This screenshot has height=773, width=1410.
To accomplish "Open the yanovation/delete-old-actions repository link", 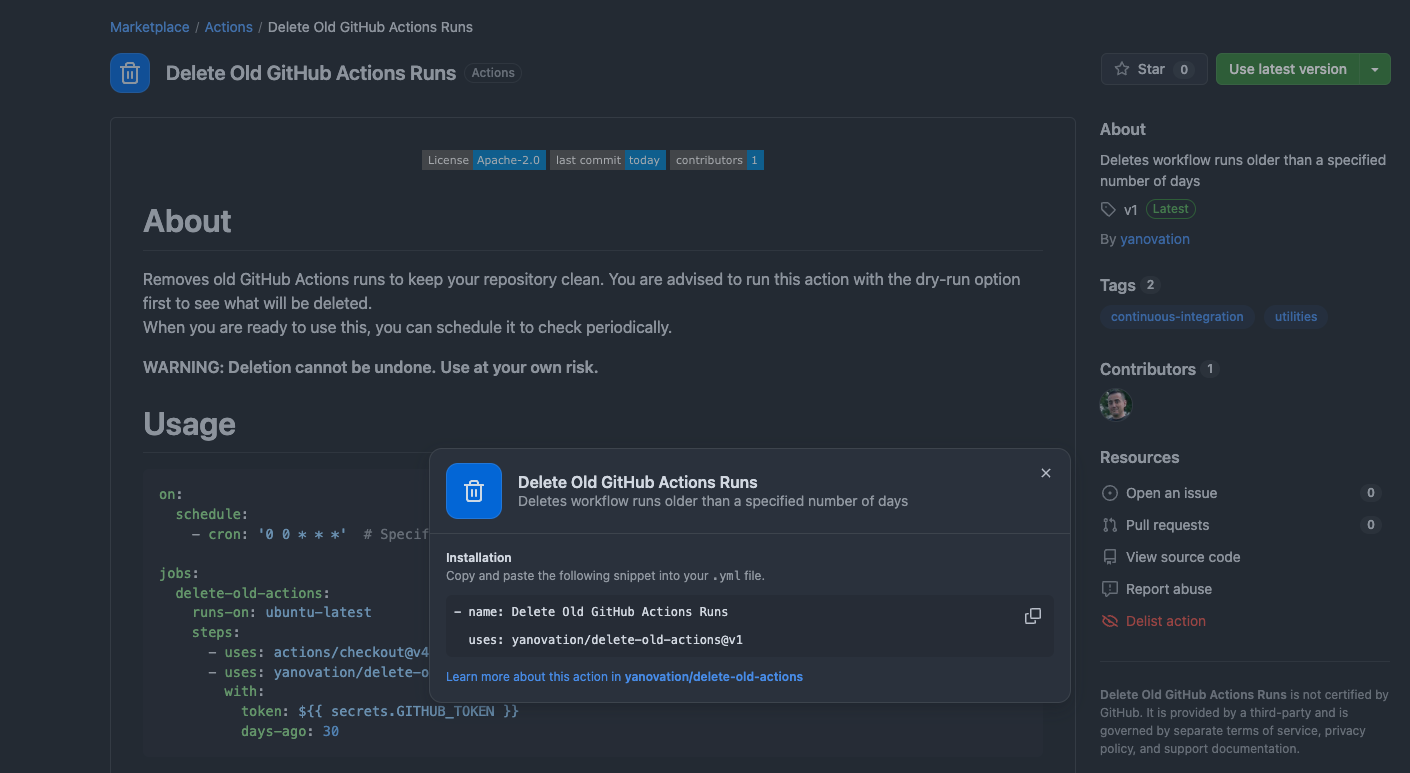I will [713, 677].
